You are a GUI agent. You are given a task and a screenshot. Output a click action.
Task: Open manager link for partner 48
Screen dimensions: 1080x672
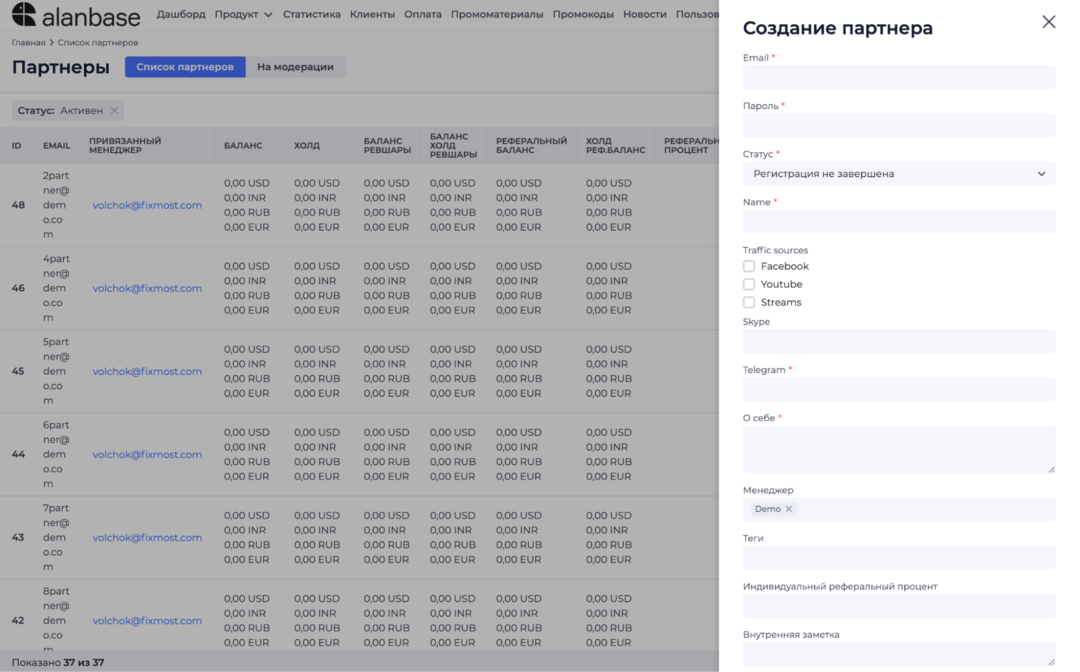pyautogui.click(x=147, y=205)
